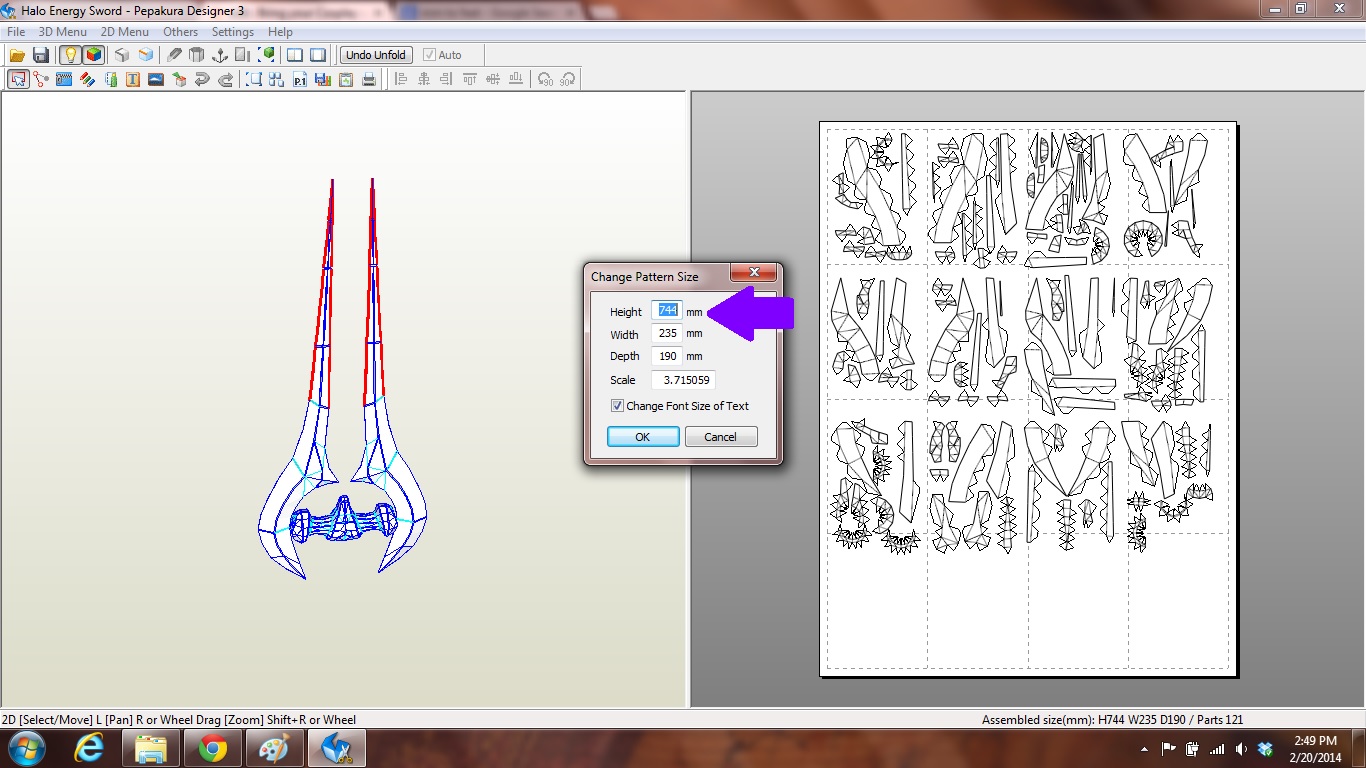Viewport: 1366px width, 768px height.
Task: Click the volume speaker tray icon
Action: 1241,749
